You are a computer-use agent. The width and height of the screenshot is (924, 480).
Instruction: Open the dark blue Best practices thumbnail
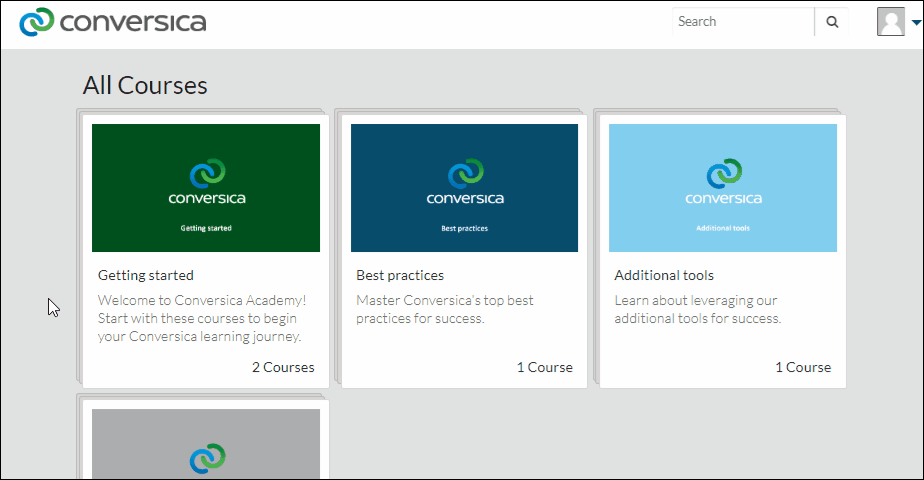(x=464, y=188)
